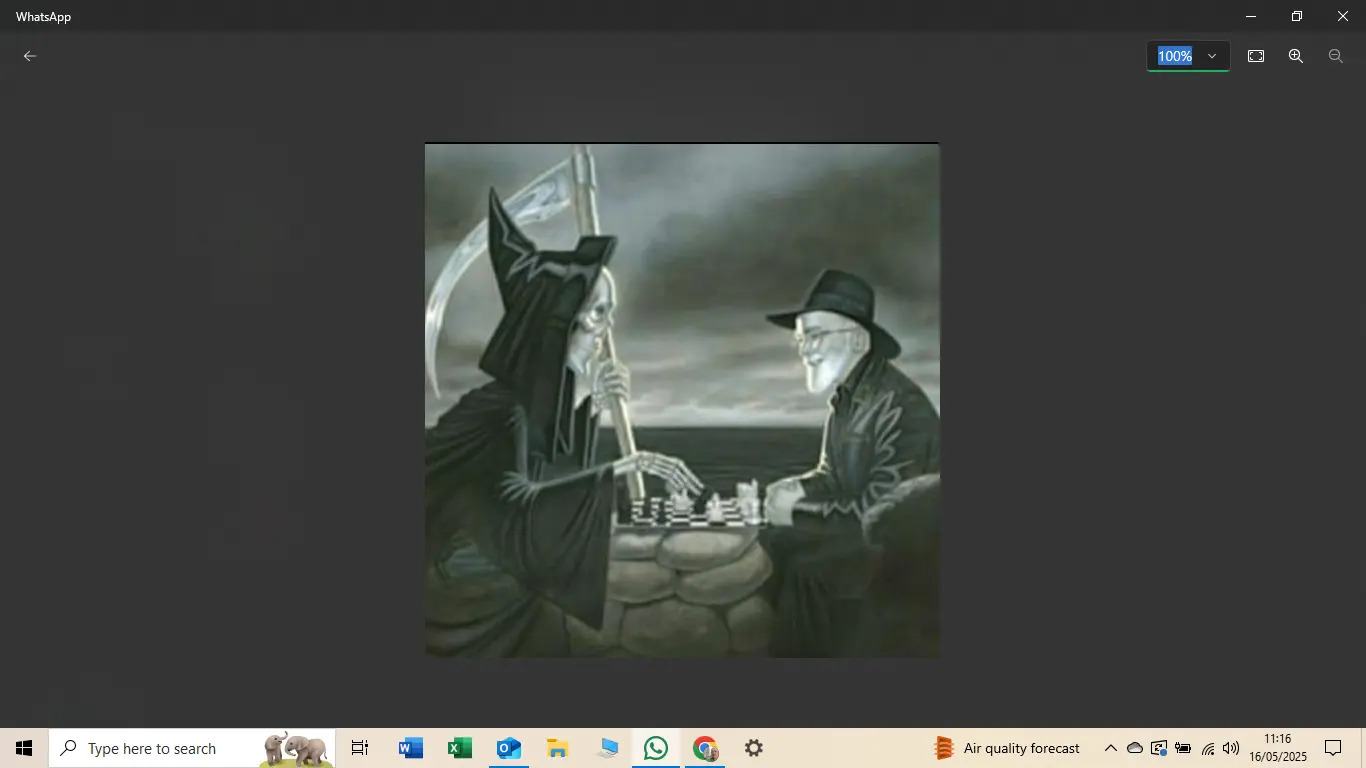Open the Air quality forecast widget

(x=1007, y=748)
